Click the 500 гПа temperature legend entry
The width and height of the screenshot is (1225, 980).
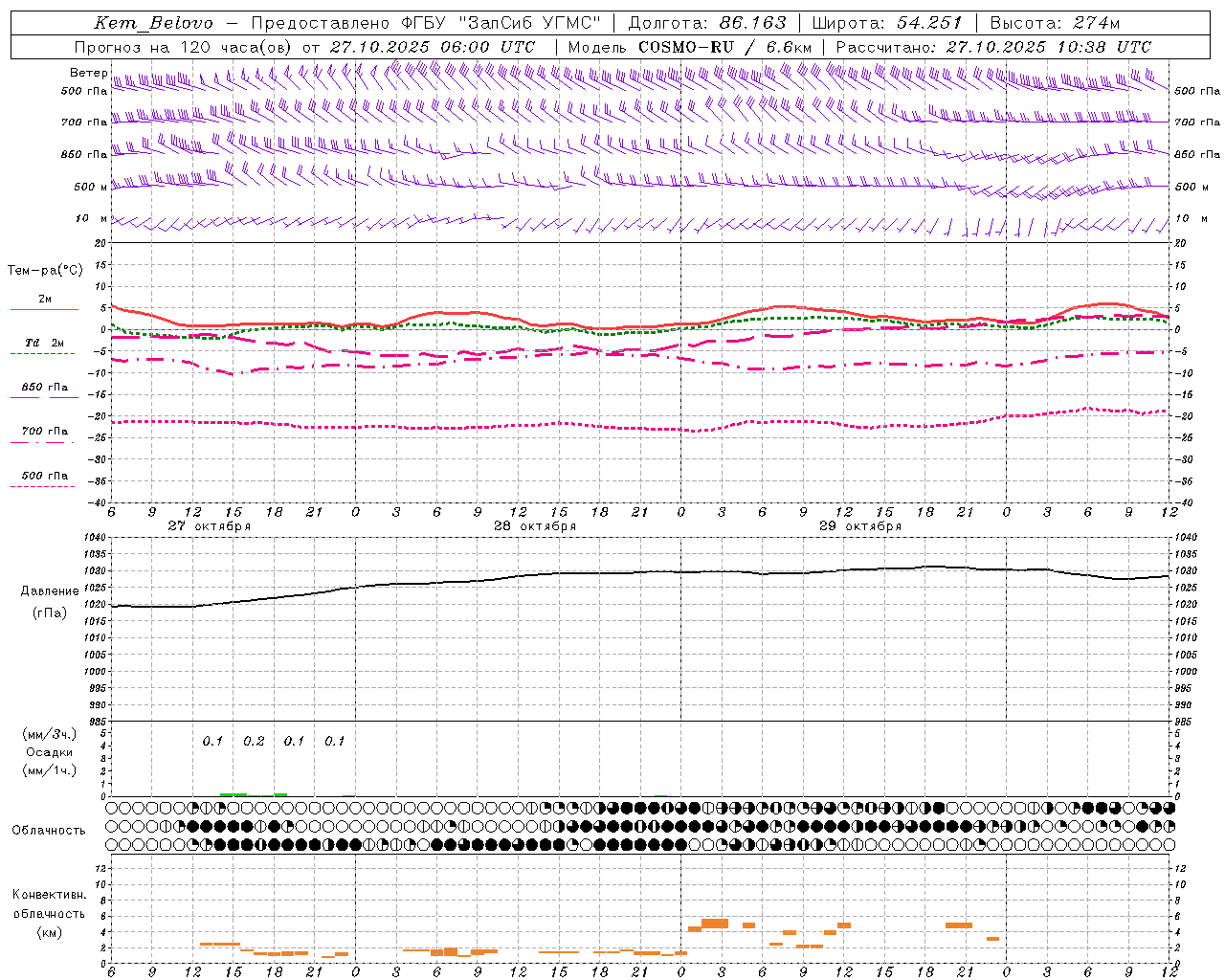point(45,476)
